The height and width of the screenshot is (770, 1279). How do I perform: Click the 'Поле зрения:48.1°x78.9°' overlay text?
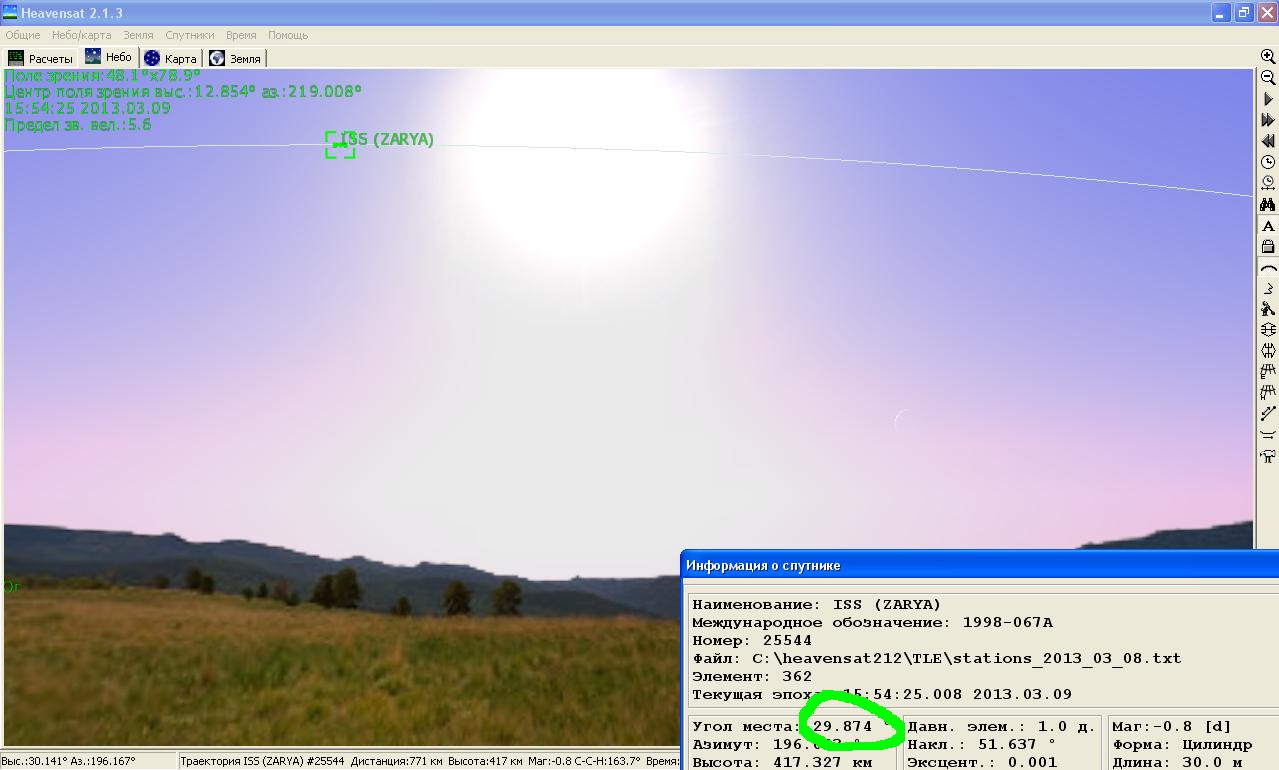[102, 75]
